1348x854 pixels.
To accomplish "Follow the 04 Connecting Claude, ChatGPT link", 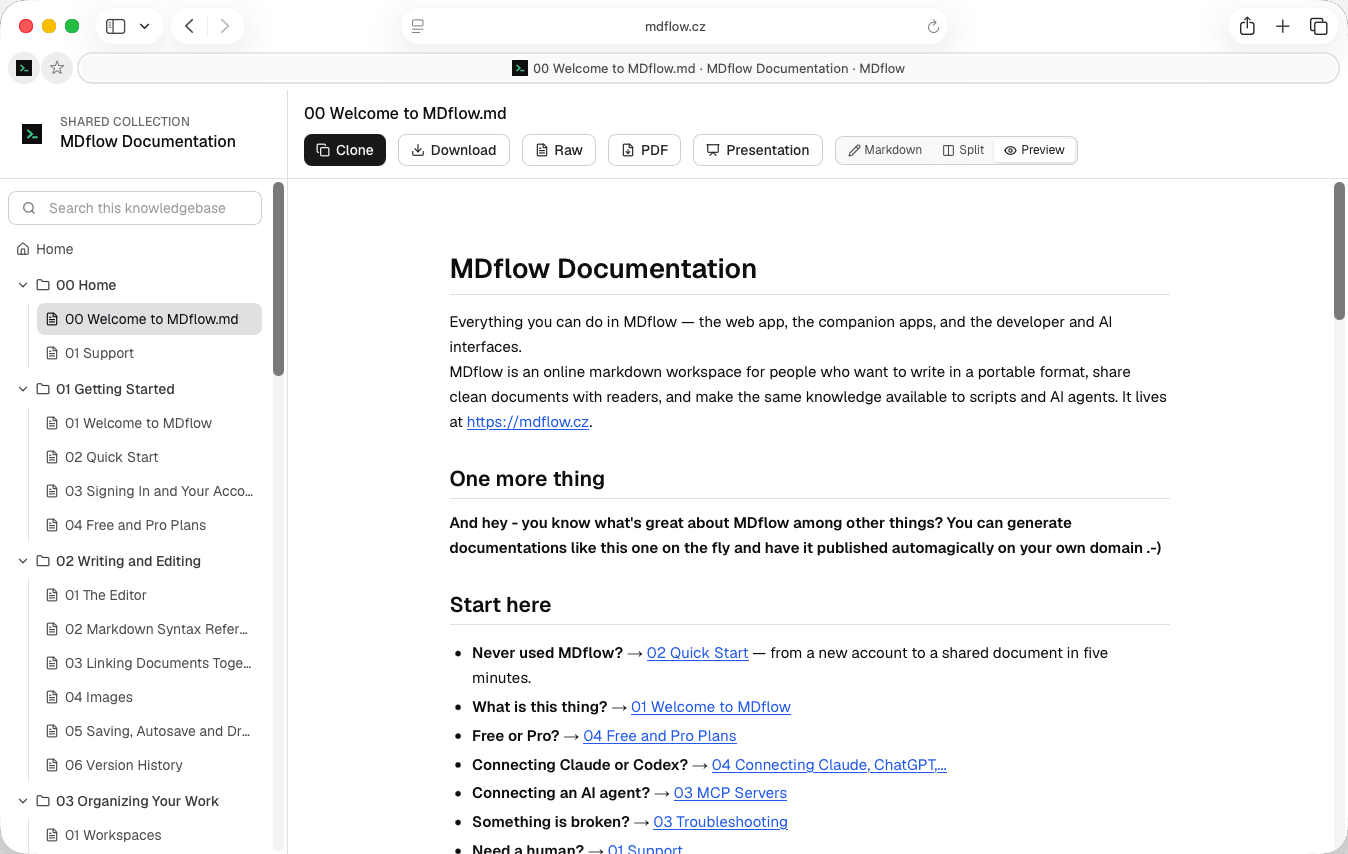I will [829, 765].
